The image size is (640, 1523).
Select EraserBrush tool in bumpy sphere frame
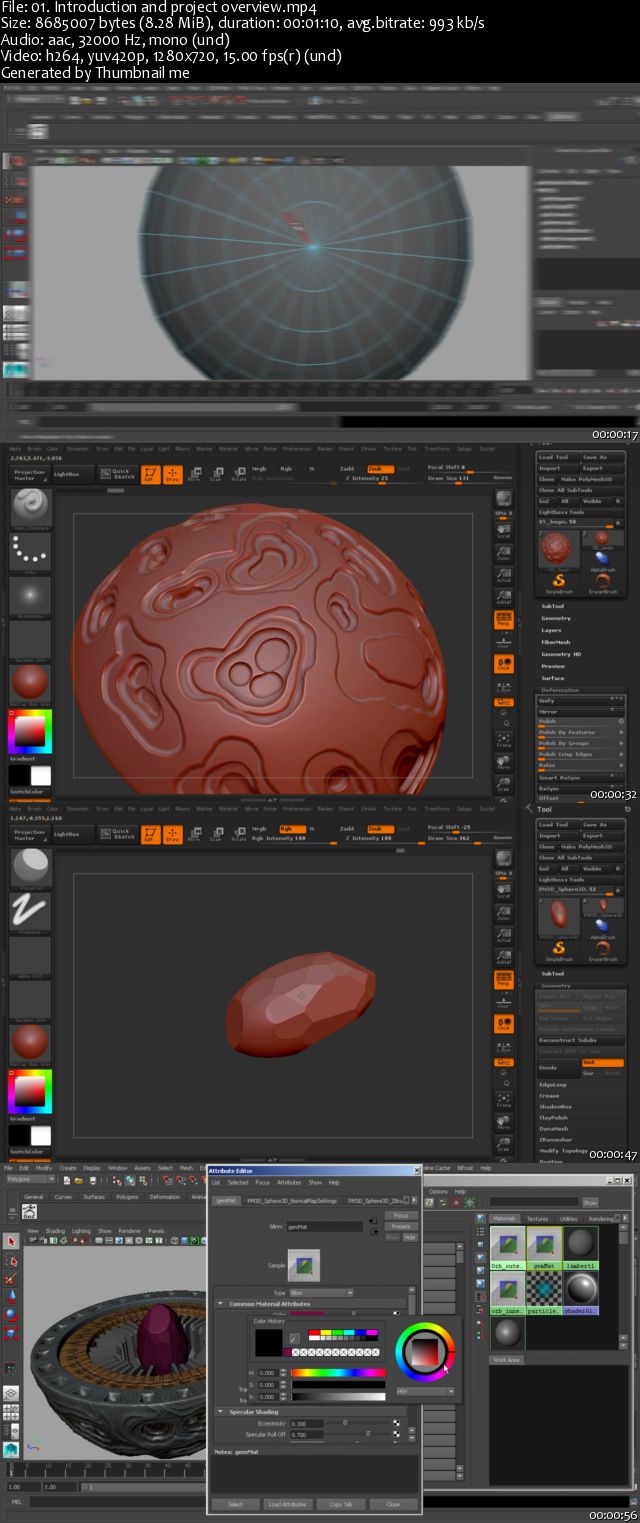pos(602,582)
